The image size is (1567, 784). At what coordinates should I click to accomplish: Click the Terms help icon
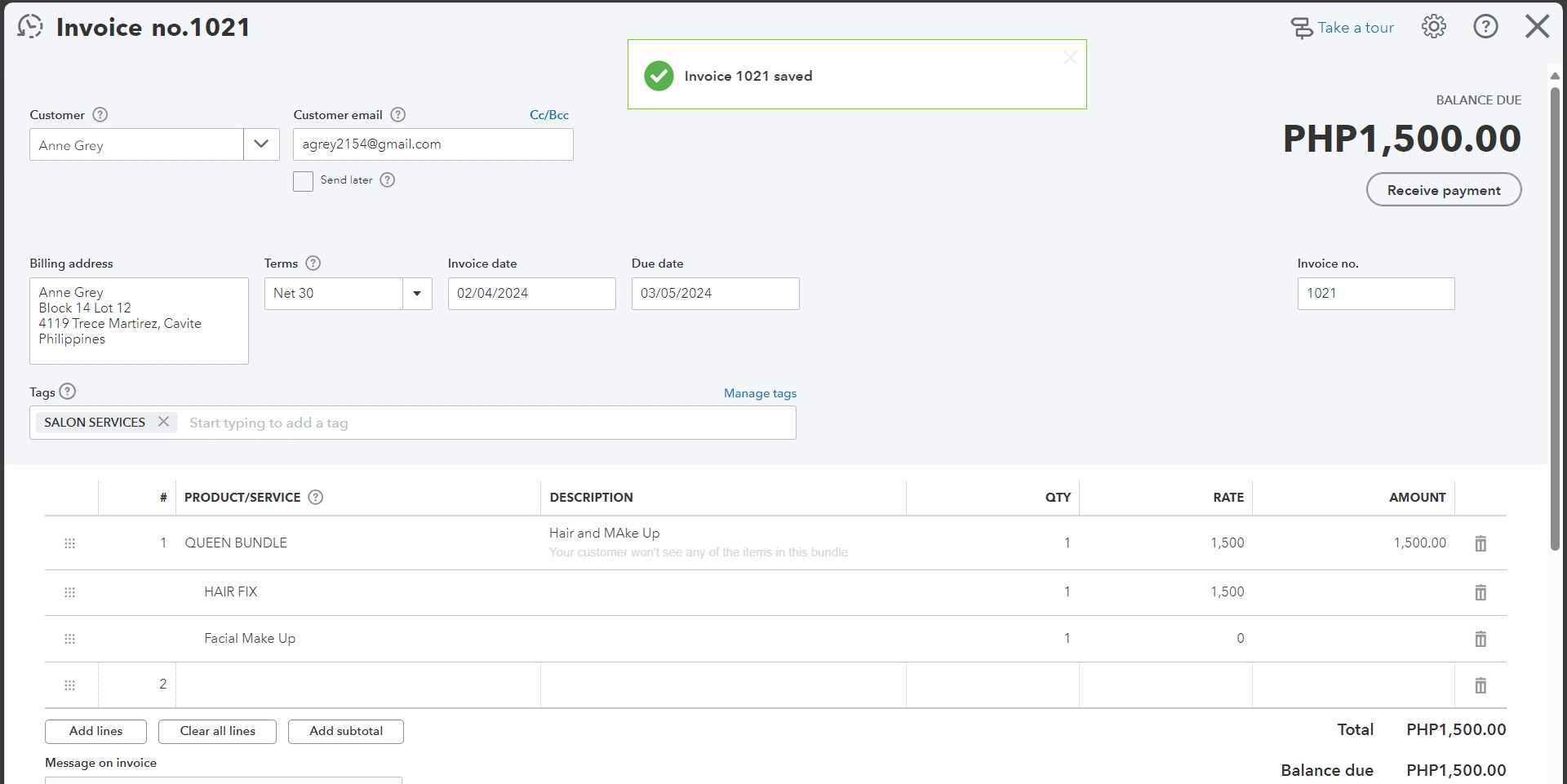coord(313,264)
